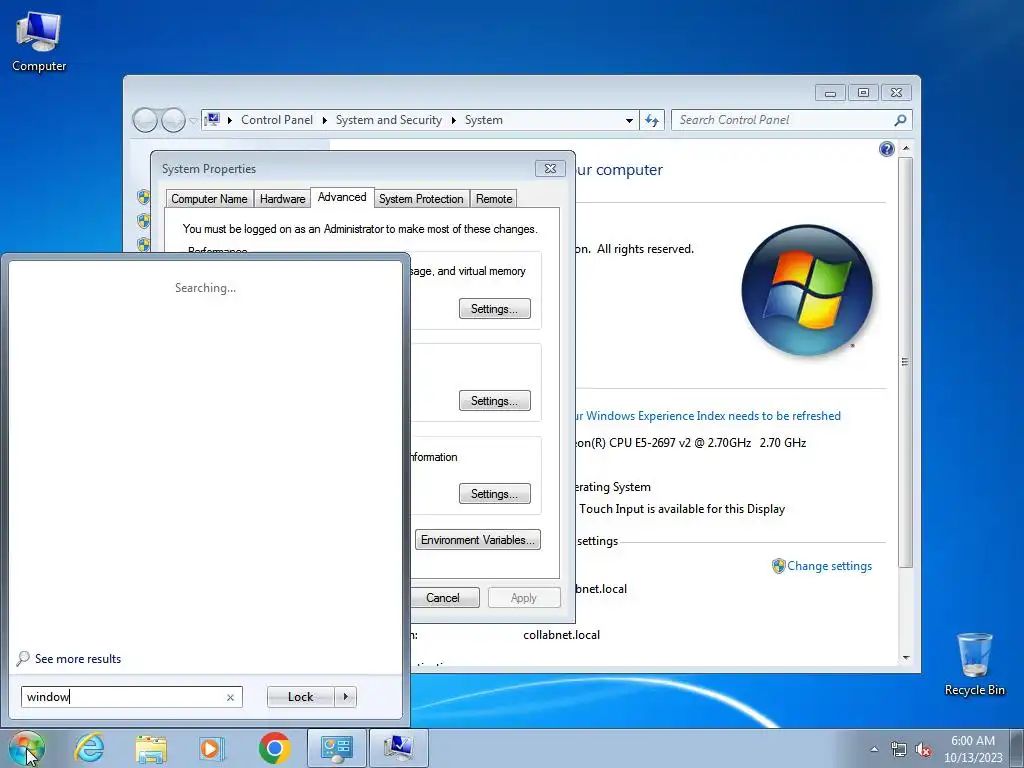This screenshot has height=768, width=1024.
Task: Click the System window vertical scrollbar thumb
Action: coord(906,362)
